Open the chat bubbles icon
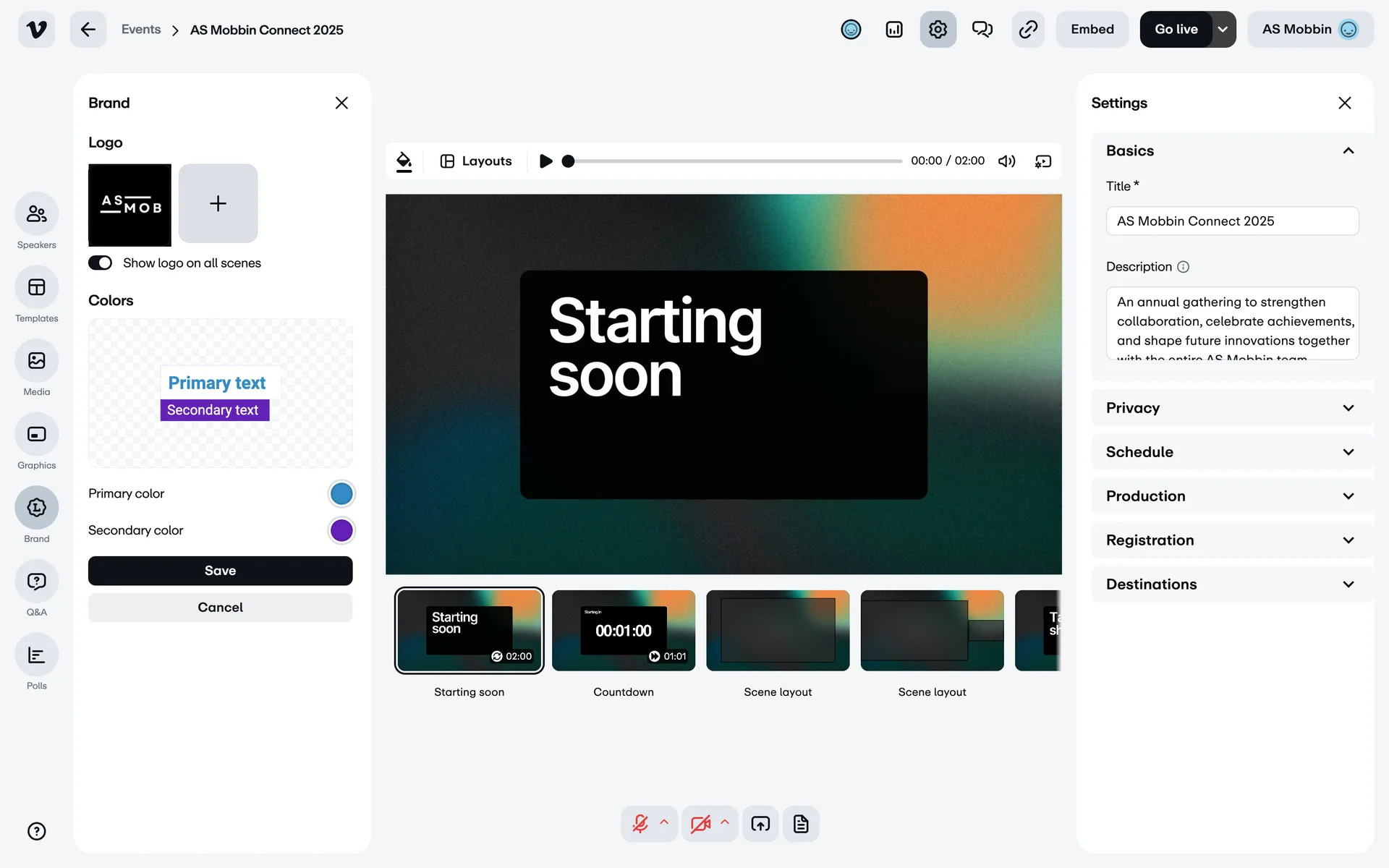This screenshot has width=1389, height=868. (982, 30)
